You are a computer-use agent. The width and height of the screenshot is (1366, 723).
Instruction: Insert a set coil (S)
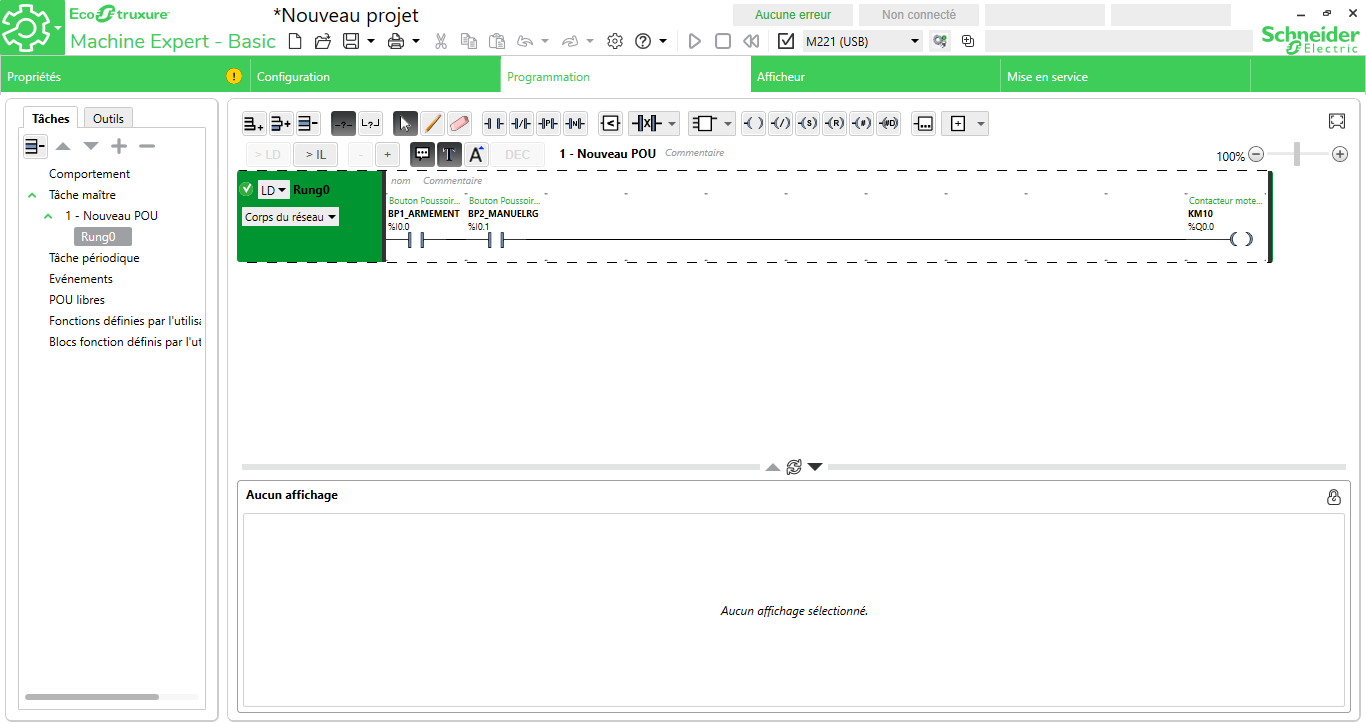[x=808, y=123]
